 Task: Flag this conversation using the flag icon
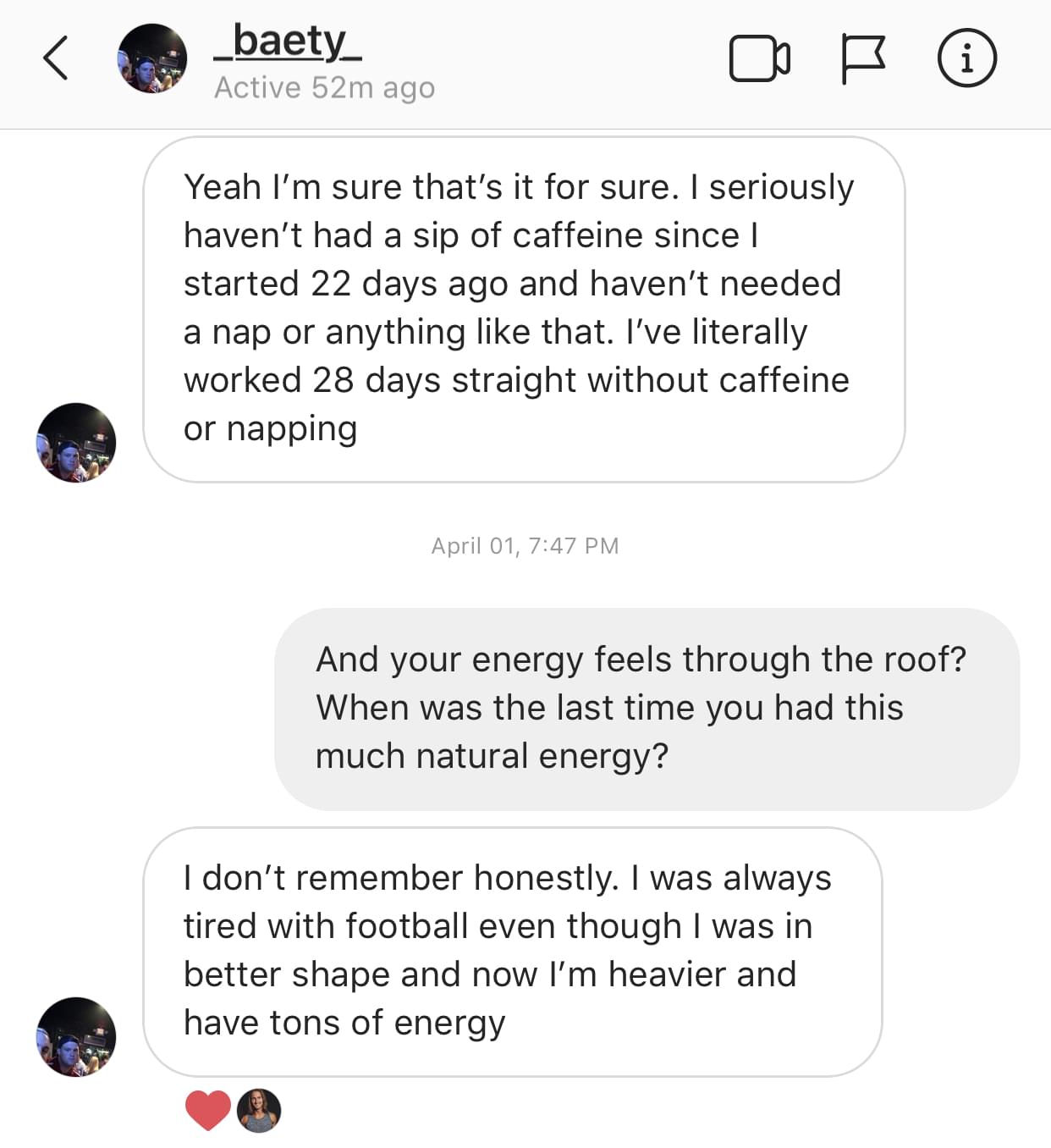(x=863, y=58)
